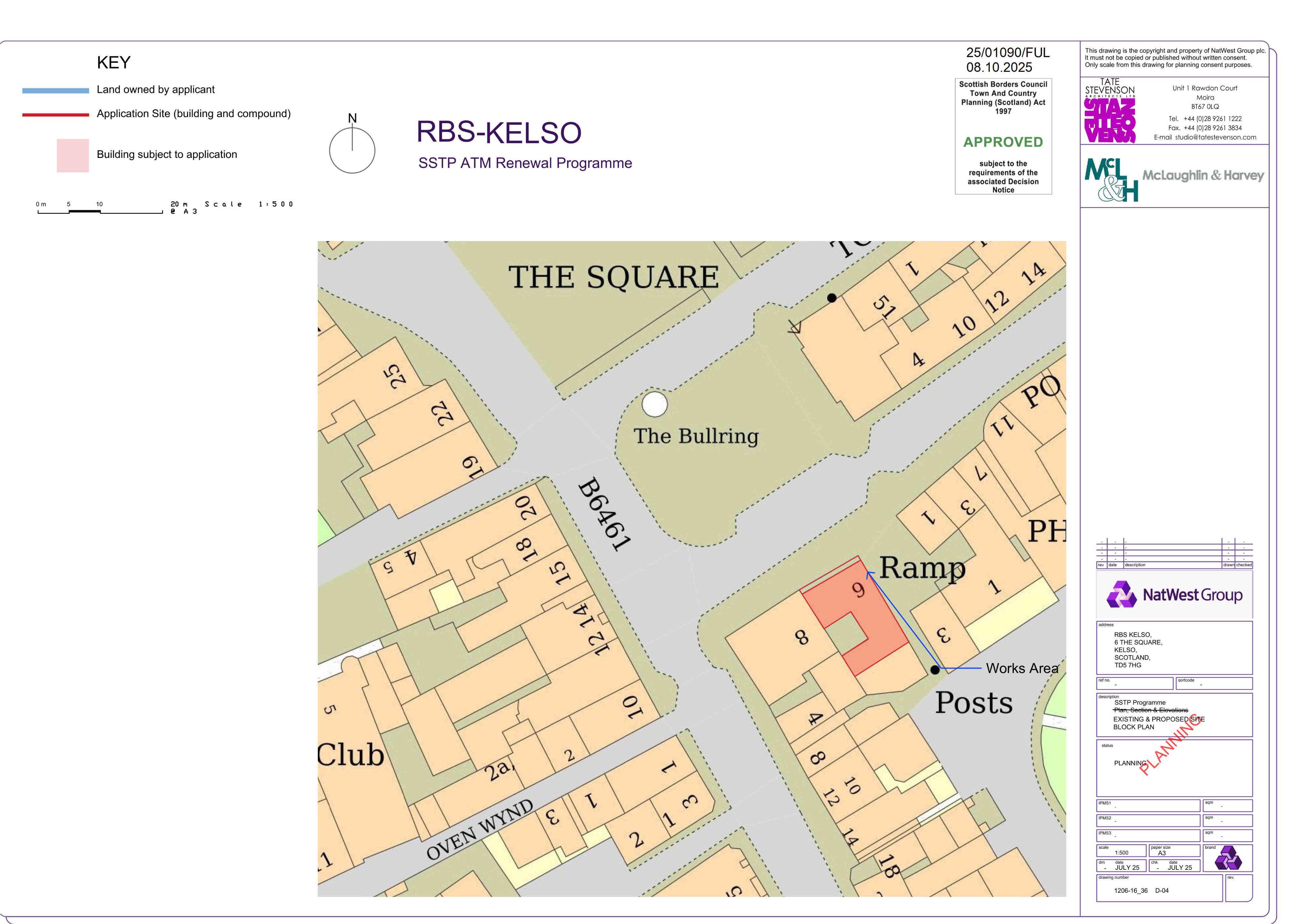Image resolution: width=1307 pixels, height=924 pixels.
Task: Click 'EXISTING & PROPOSED SITE BLOCK PLAN' description
Action: tap(1158, 723)
